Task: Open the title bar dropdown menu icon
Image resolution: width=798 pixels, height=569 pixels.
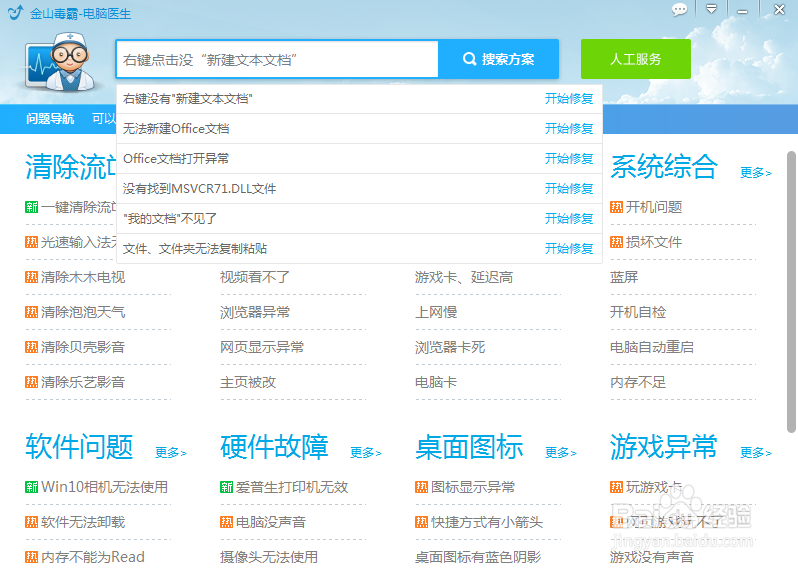Action: pos(711,9)
